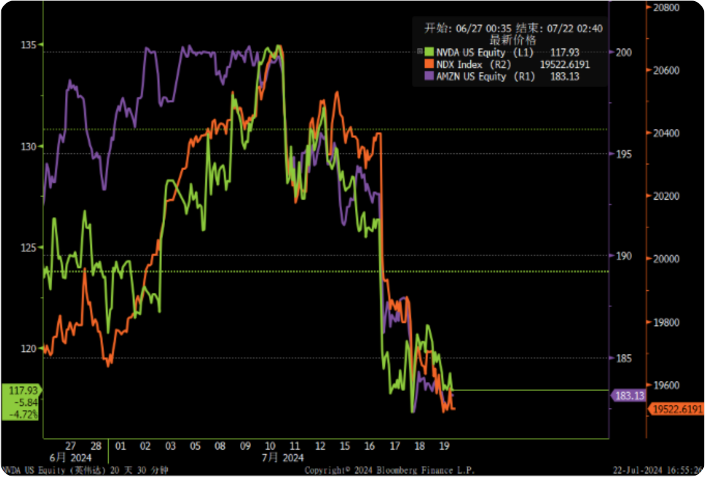The image size is (705, 477).
Task: Click the small gray legend handle beside NVDA
Action: tap(419, 51)
